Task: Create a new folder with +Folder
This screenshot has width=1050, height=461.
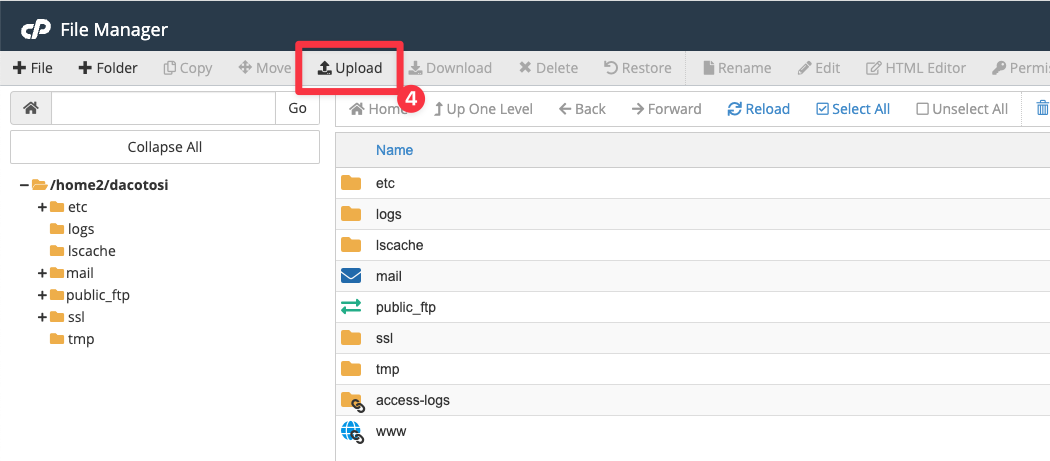Action: click(108, 68)
